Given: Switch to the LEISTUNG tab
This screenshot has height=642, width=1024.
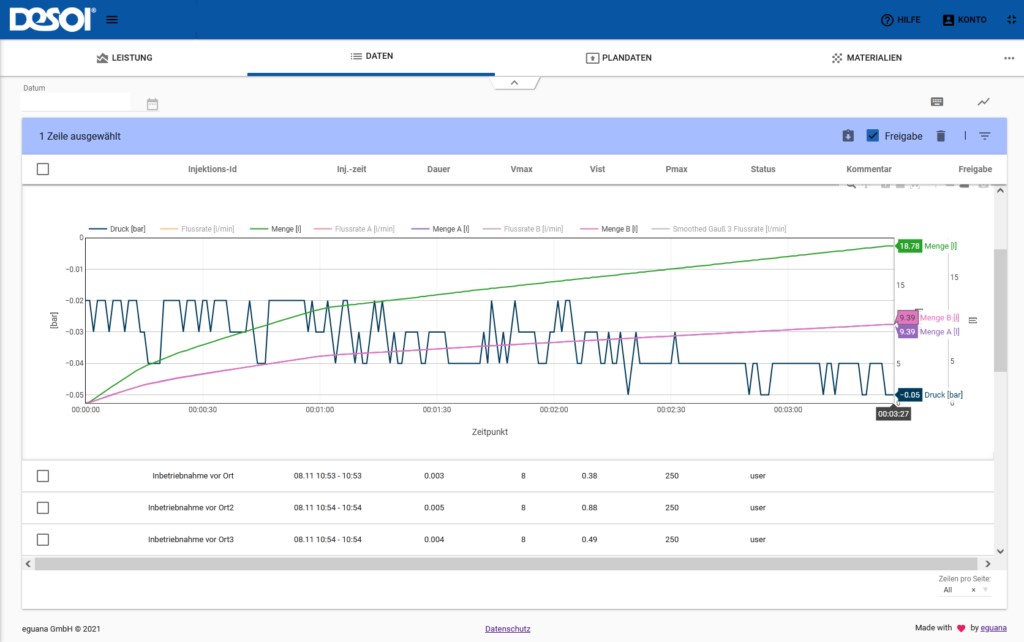Looking at the screenshot, I should (124, 57).
